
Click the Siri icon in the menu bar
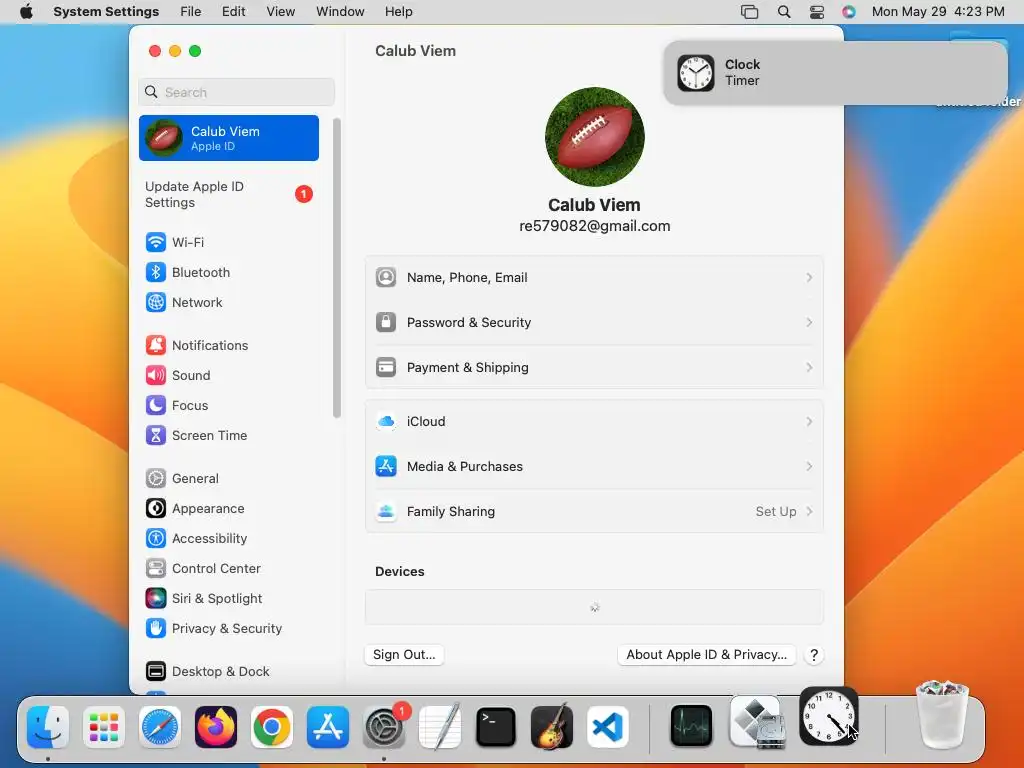pos(848,12)
